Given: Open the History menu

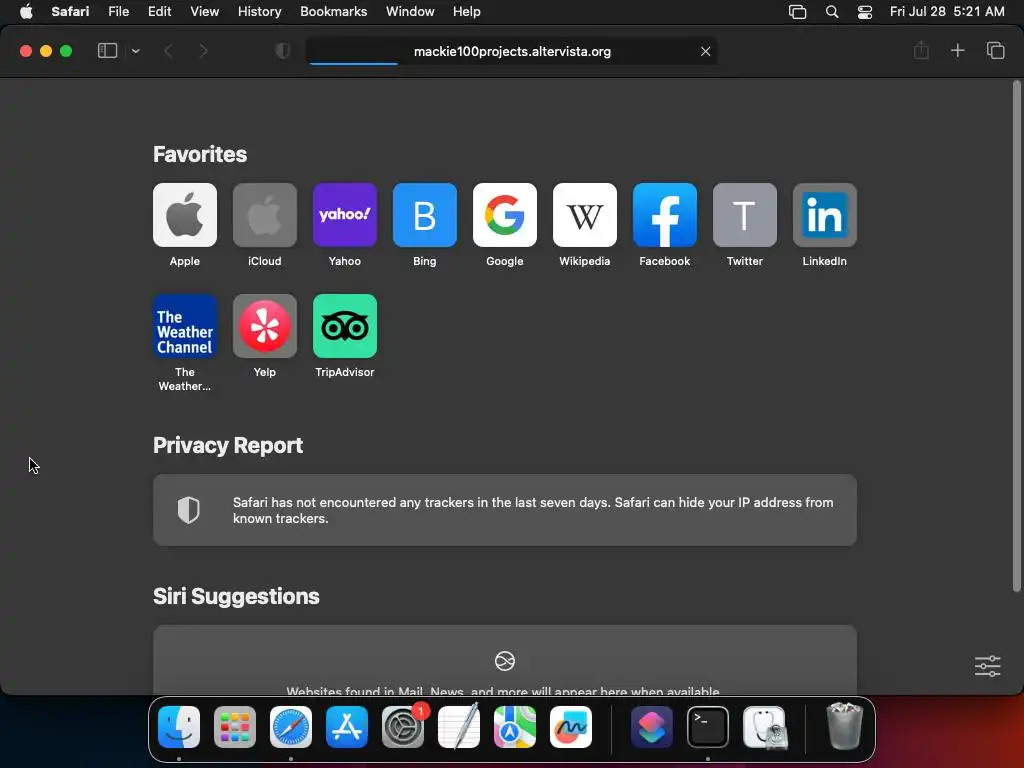Looking at the screenshot, I should 259,12.
